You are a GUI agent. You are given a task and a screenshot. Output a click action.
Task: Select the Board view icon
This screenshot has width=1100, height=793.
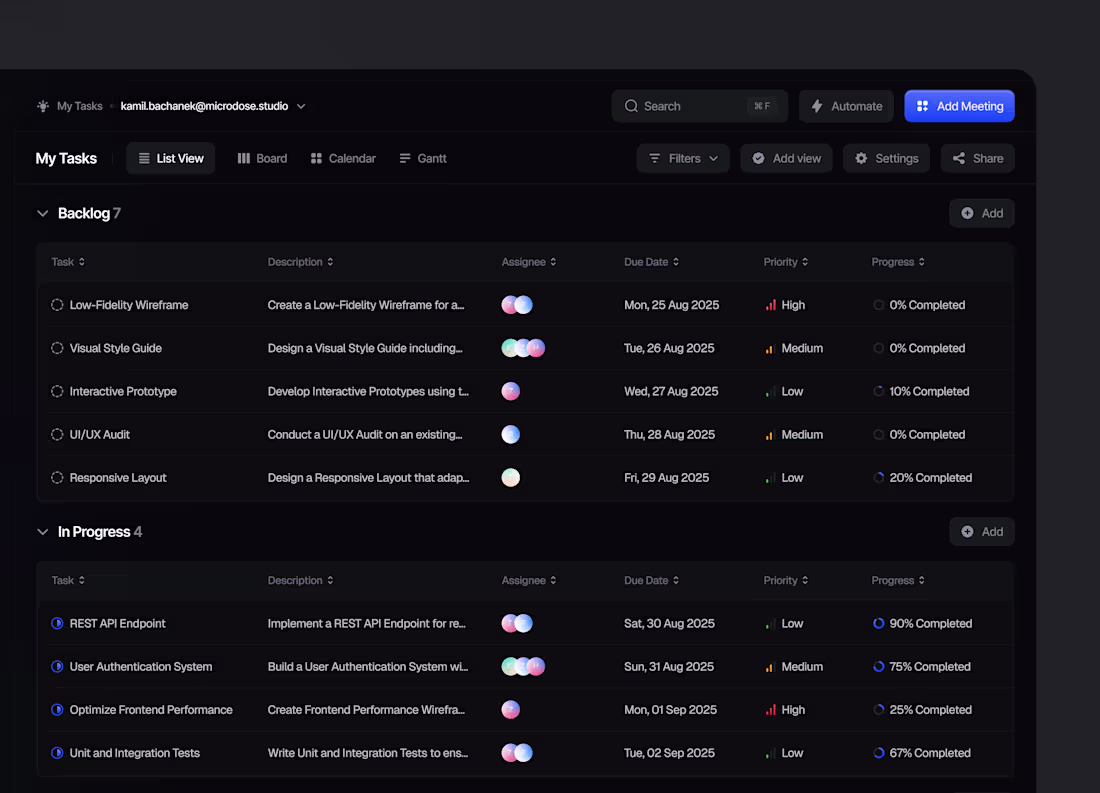[x=243, y=158]
